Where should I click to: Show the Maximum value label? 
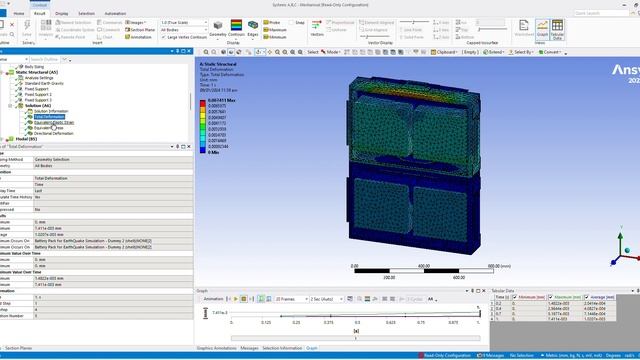pos(275,30)
